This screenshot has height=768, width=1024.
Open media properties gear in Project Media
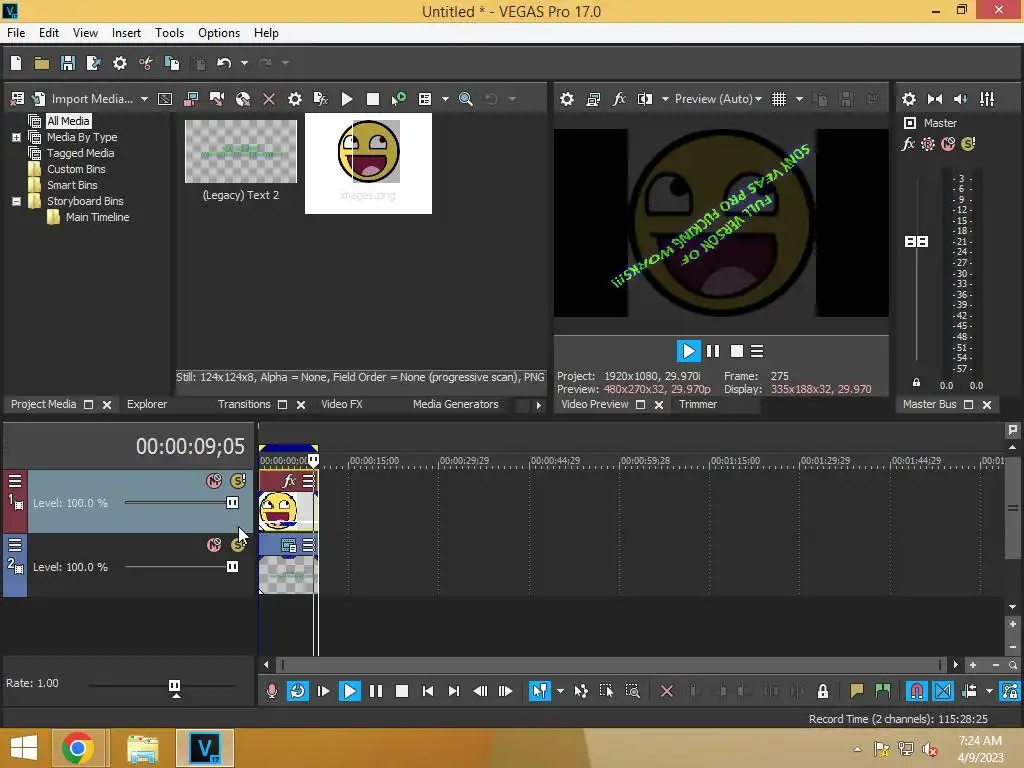point(295,99)
